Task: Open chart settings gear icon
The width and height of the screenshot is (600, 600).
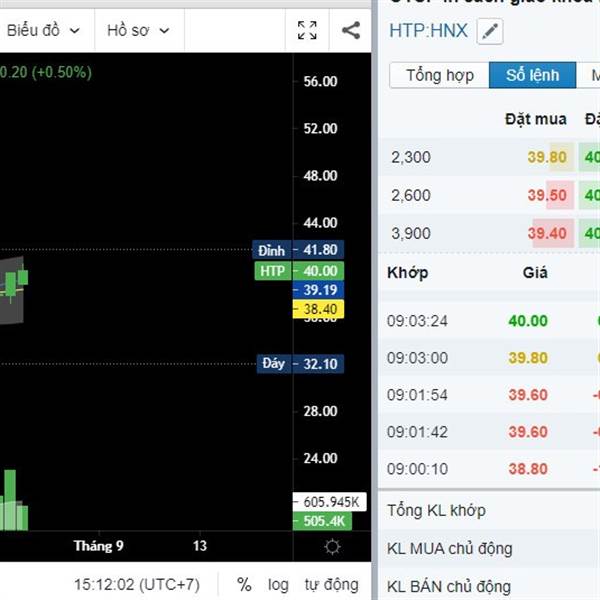Action: [x=332, y=546]
